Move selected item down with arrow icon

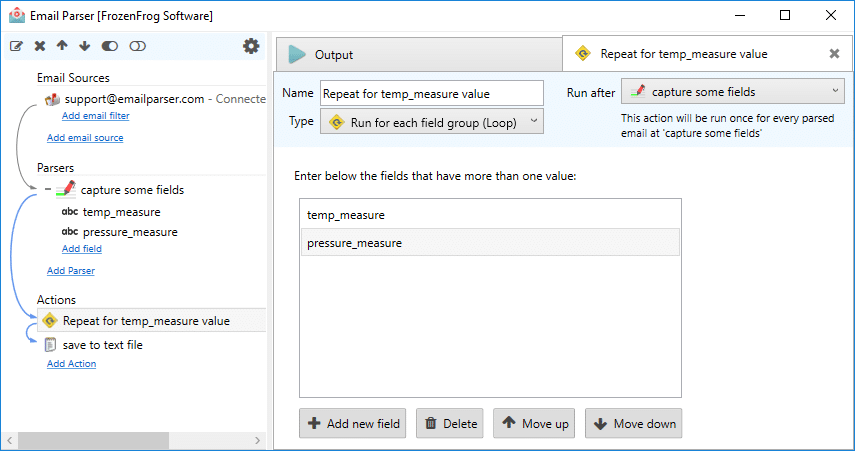pos(85,46)
